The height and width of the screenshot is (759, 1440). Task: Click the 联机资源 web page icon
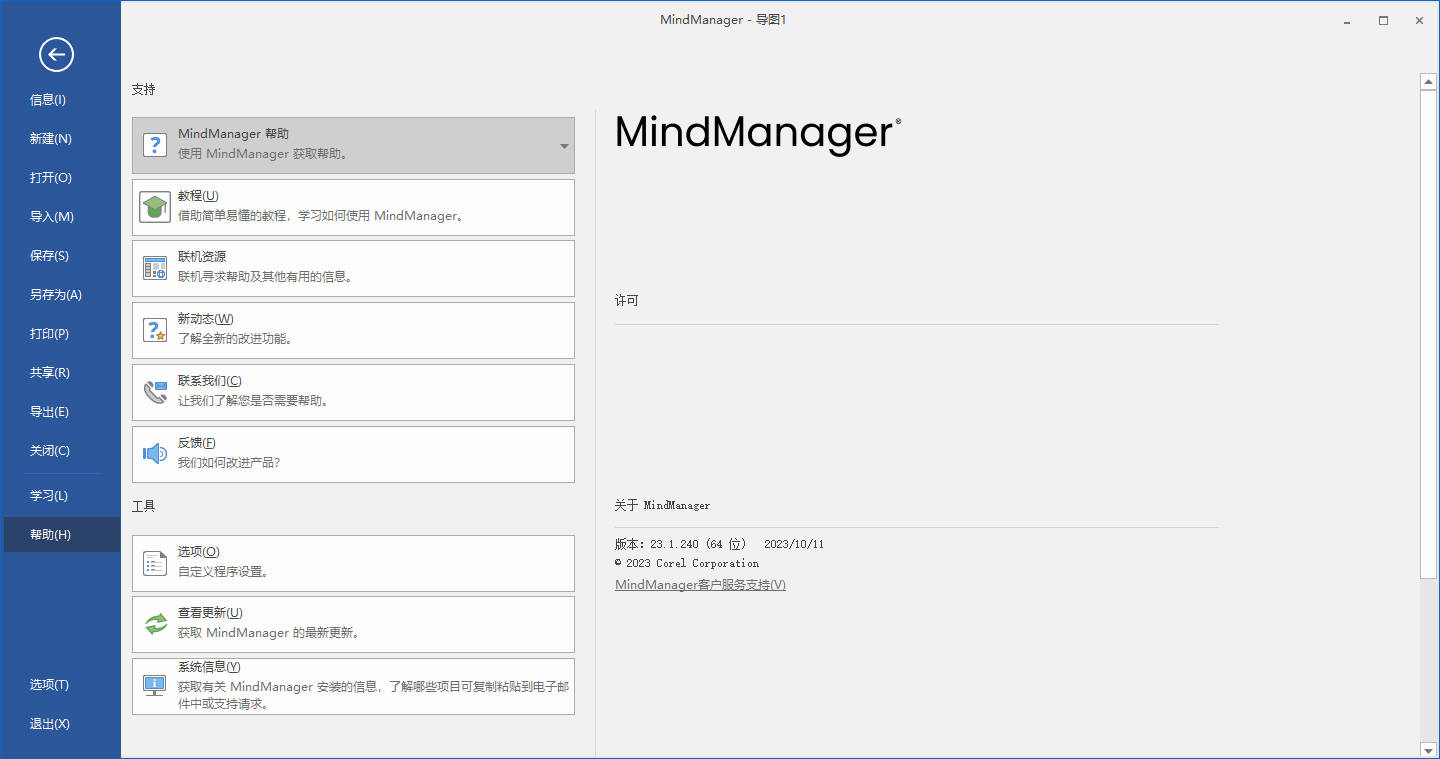[x=154, y=268]
